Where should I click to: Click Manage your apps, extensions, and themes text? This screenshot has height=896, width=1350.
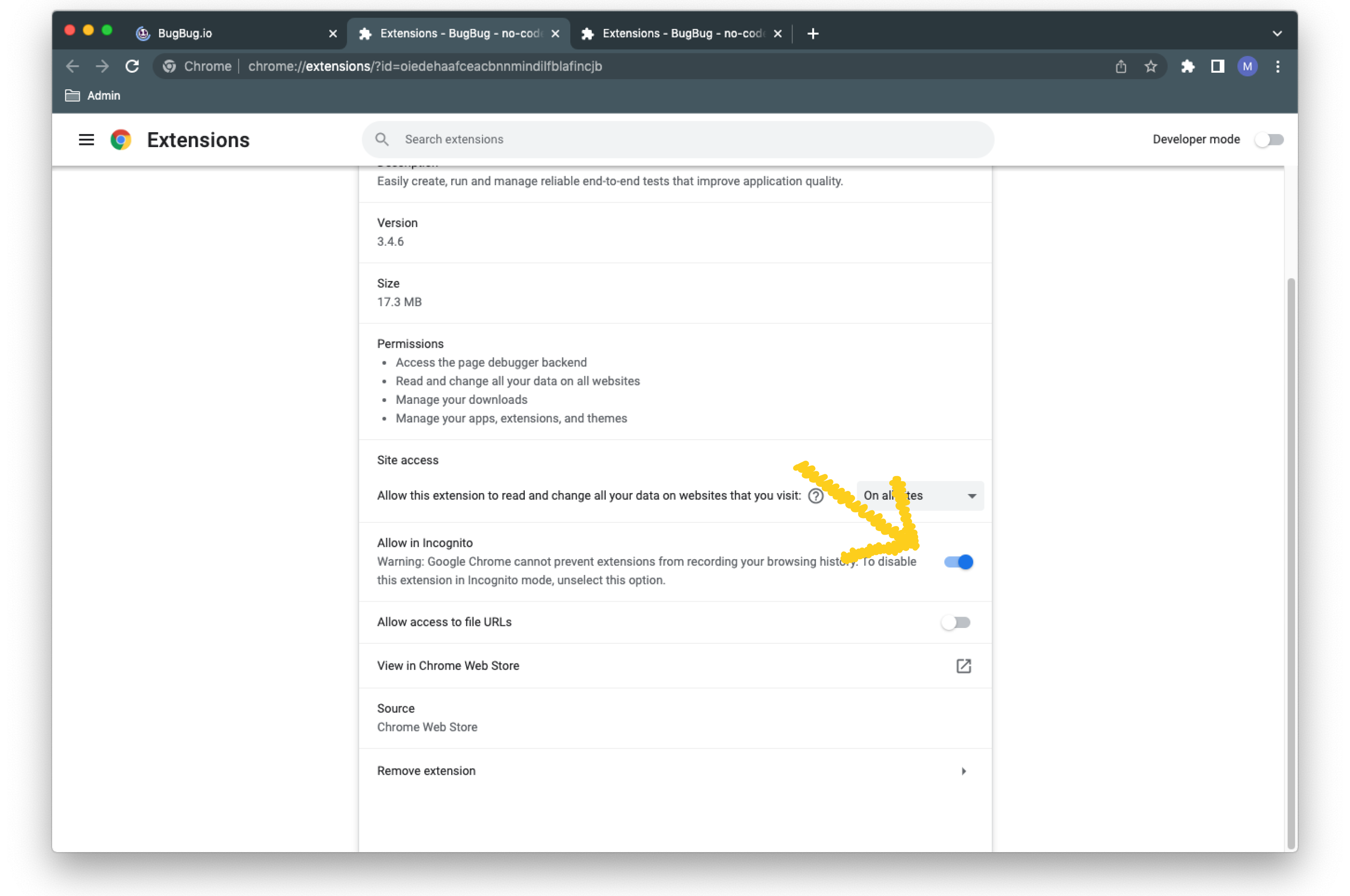tap(511, 418)
